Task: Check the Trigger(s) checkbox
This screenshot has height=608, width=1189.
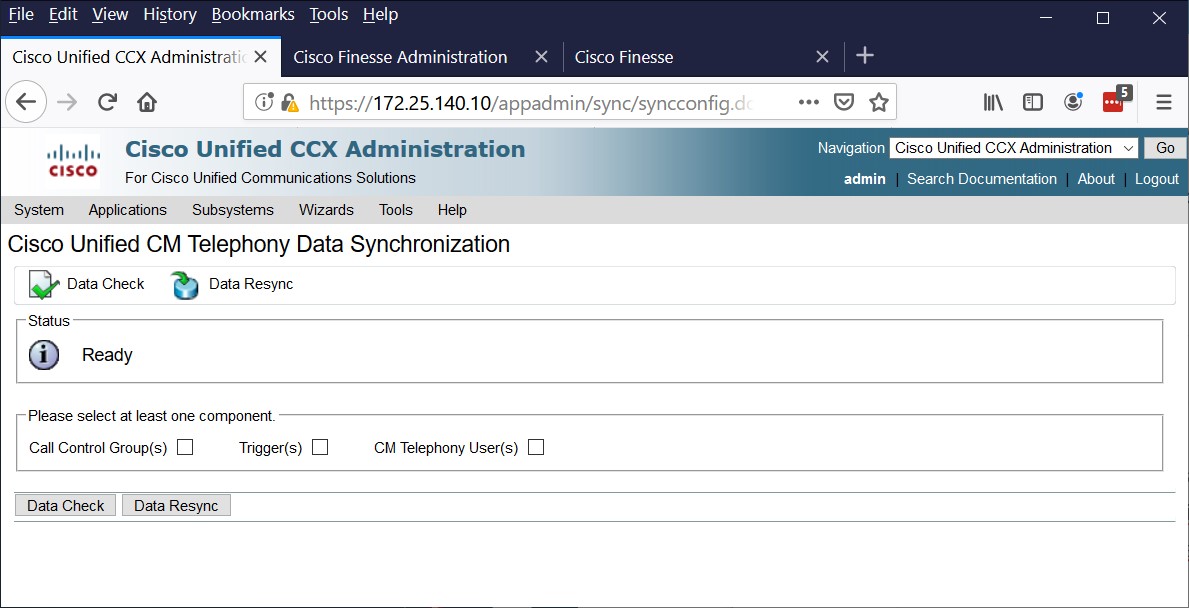Action: coord(320,447)
